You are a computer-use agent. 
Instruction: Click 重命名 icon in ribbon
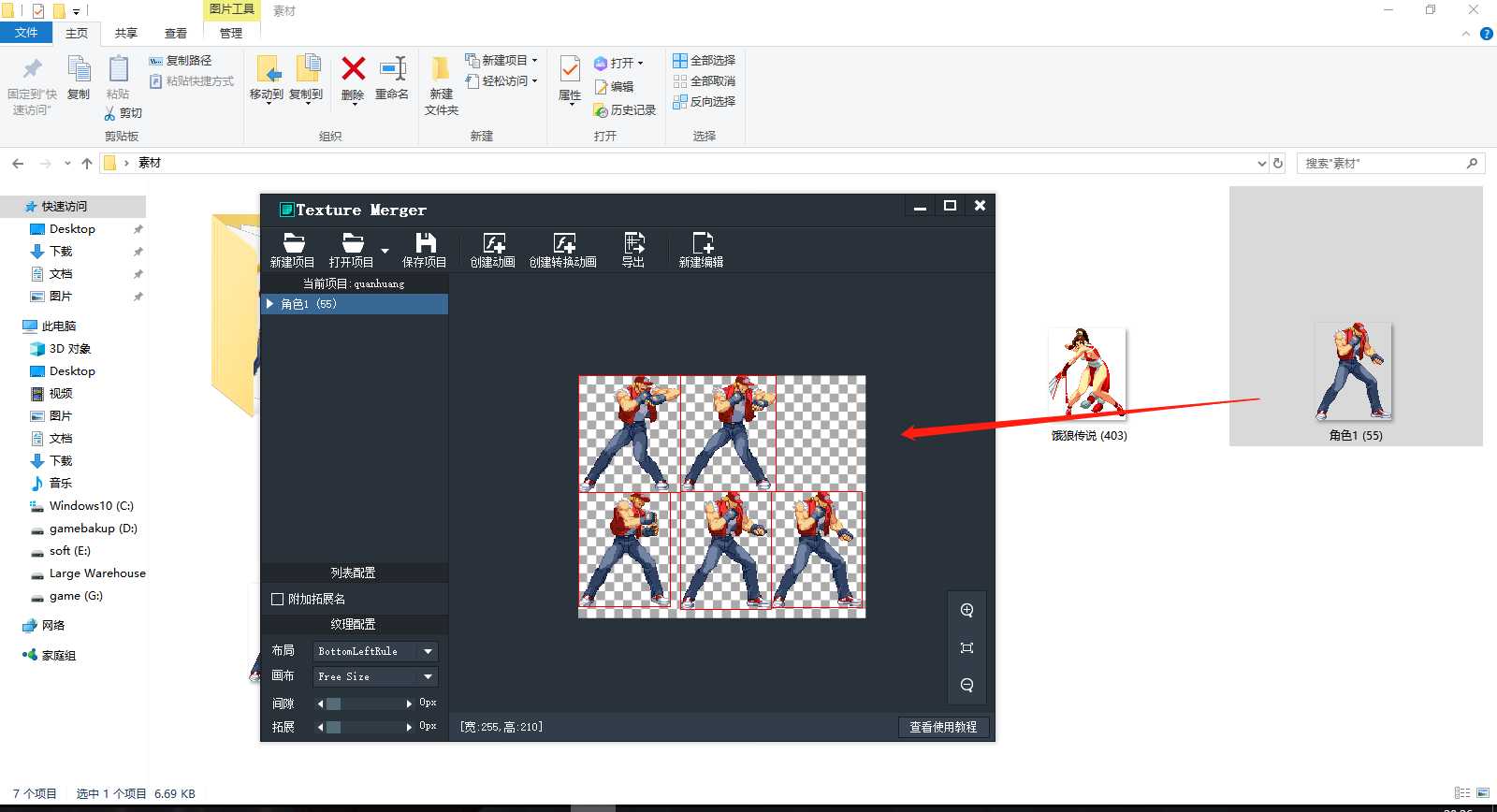393,68
